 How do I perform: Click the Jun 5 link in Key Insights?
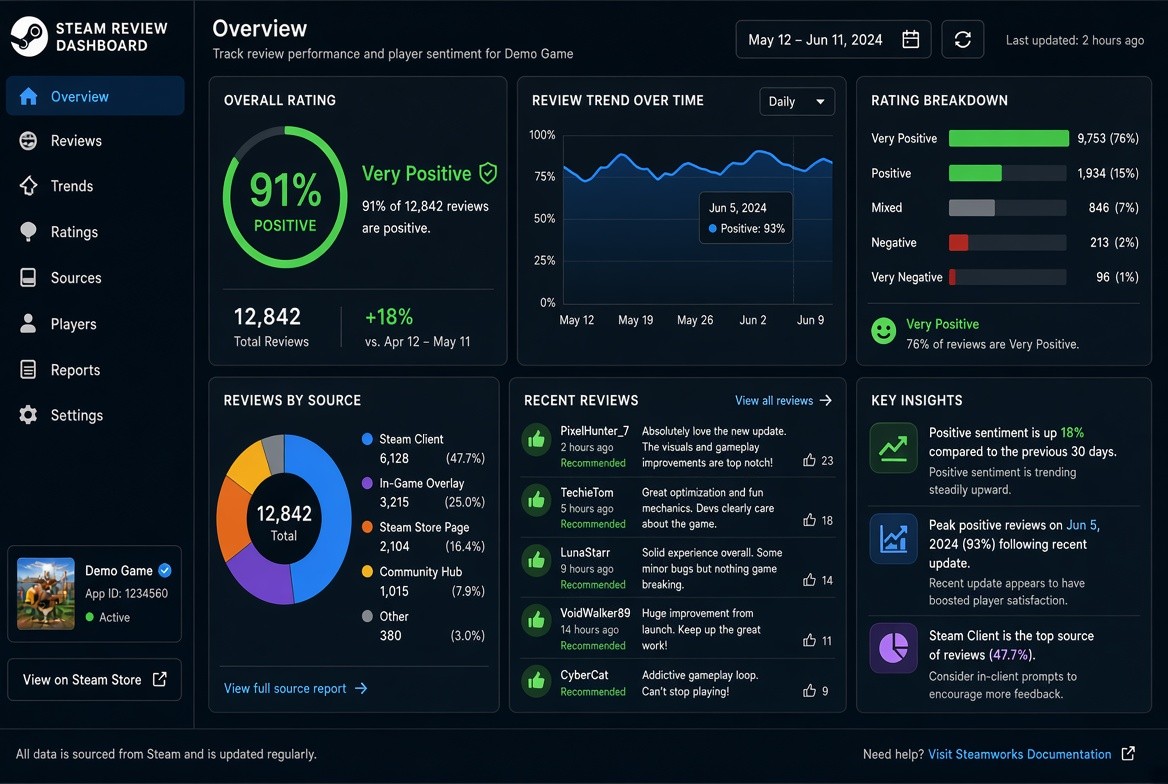tap(1083, 525)
